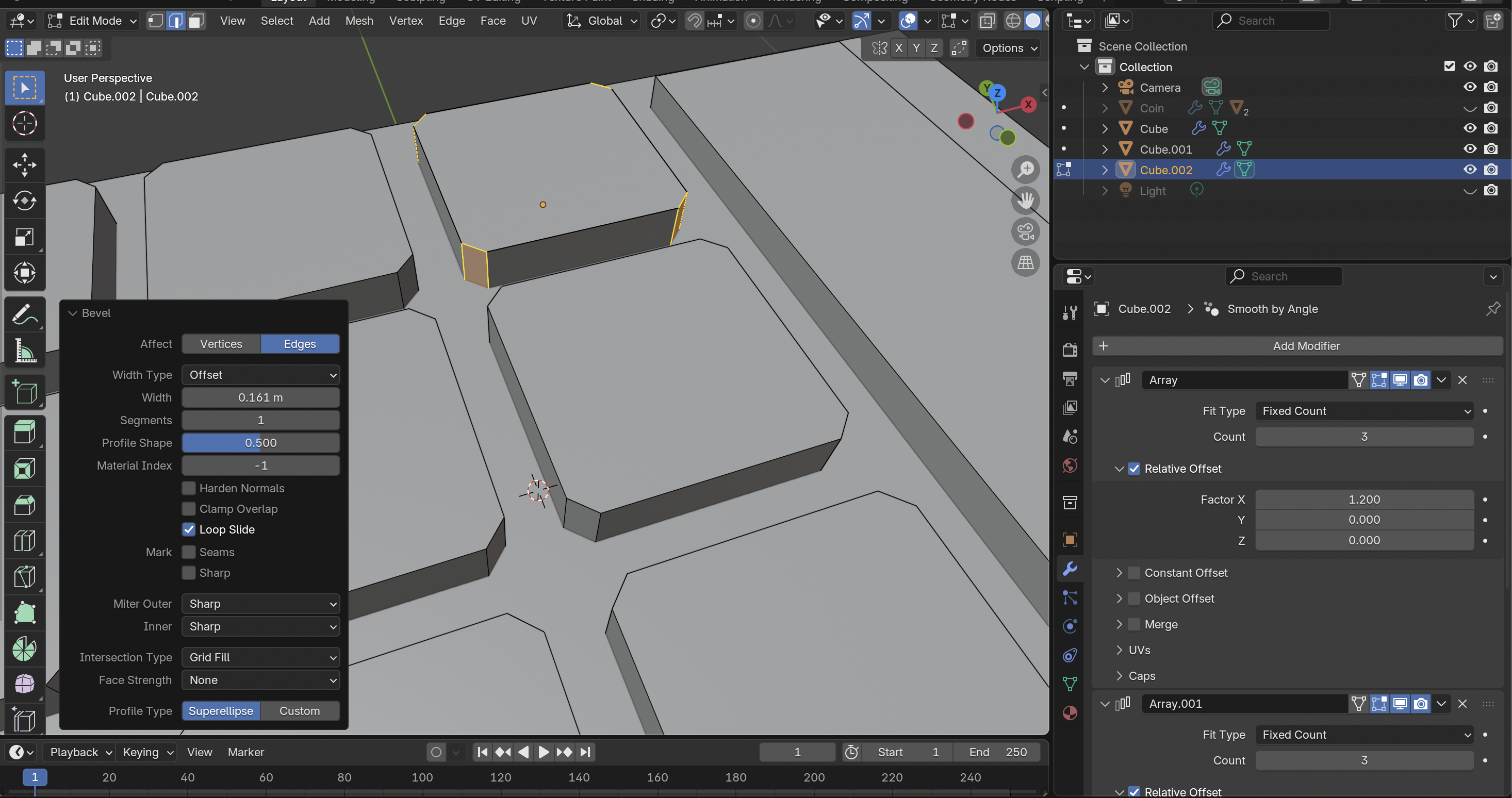The height and width of the screenshot is (798, 1512).
Task: Click the zoom viewport navigation icon
Action: 1025,170
